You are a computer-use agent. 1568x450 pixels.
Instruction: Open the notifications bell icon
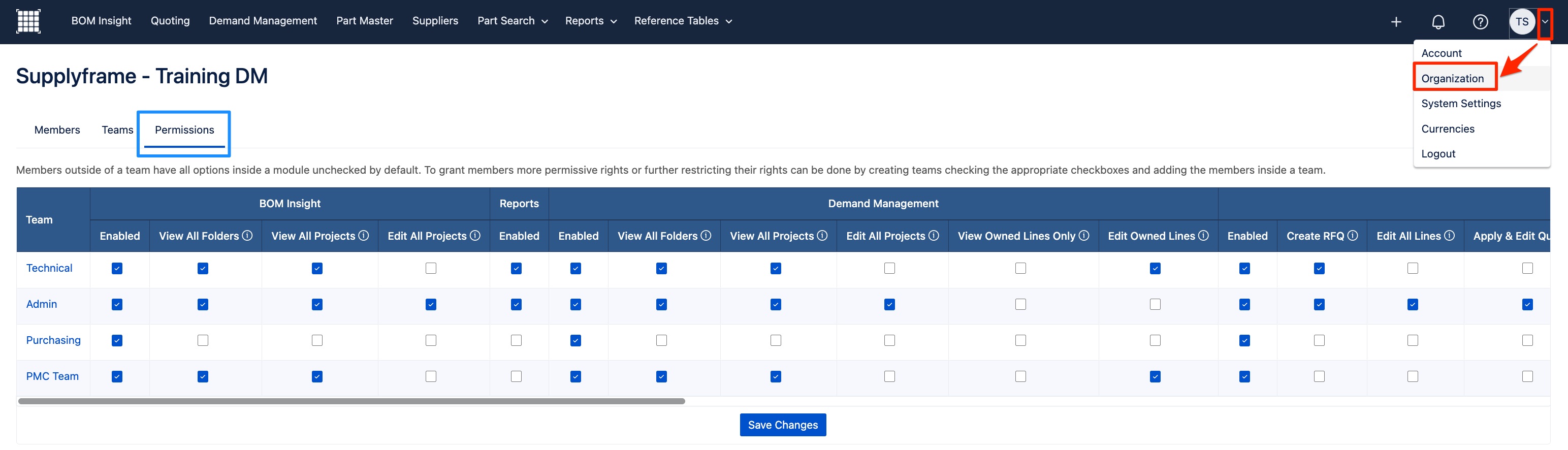click(1438, 22)
